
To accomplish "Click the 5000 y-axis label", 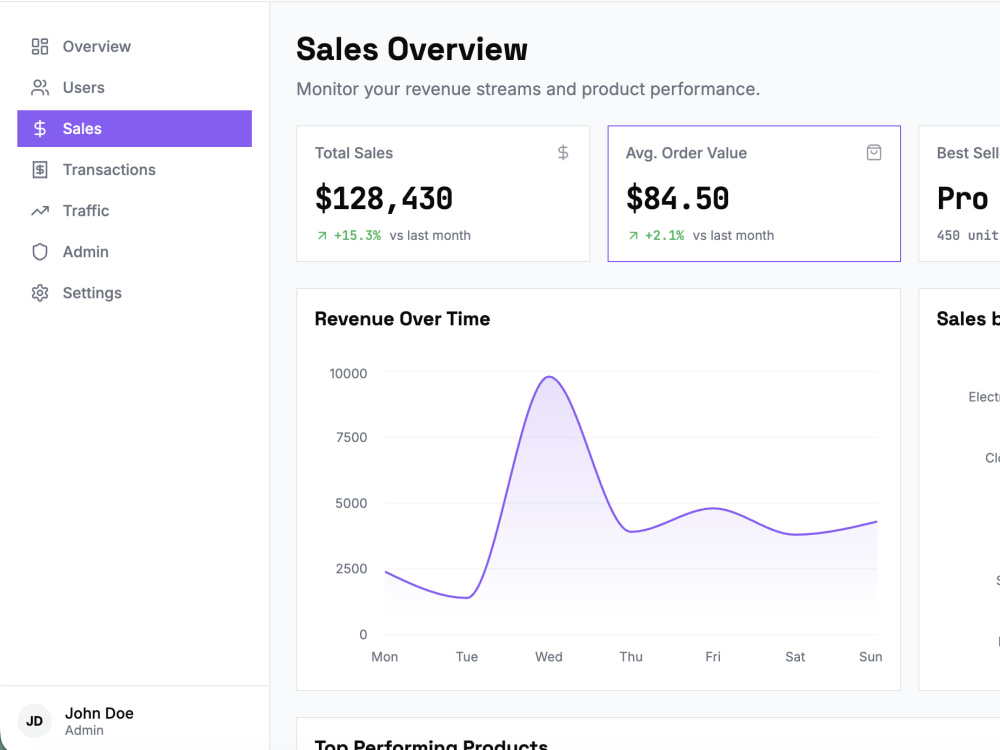I will [351, 503].
